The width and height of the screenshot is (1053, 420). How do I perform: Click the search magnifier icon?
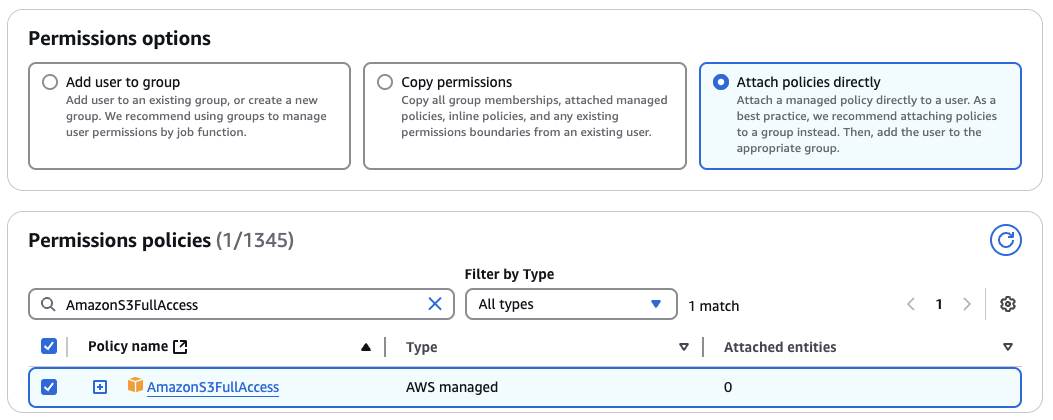(x=48, y=305)
